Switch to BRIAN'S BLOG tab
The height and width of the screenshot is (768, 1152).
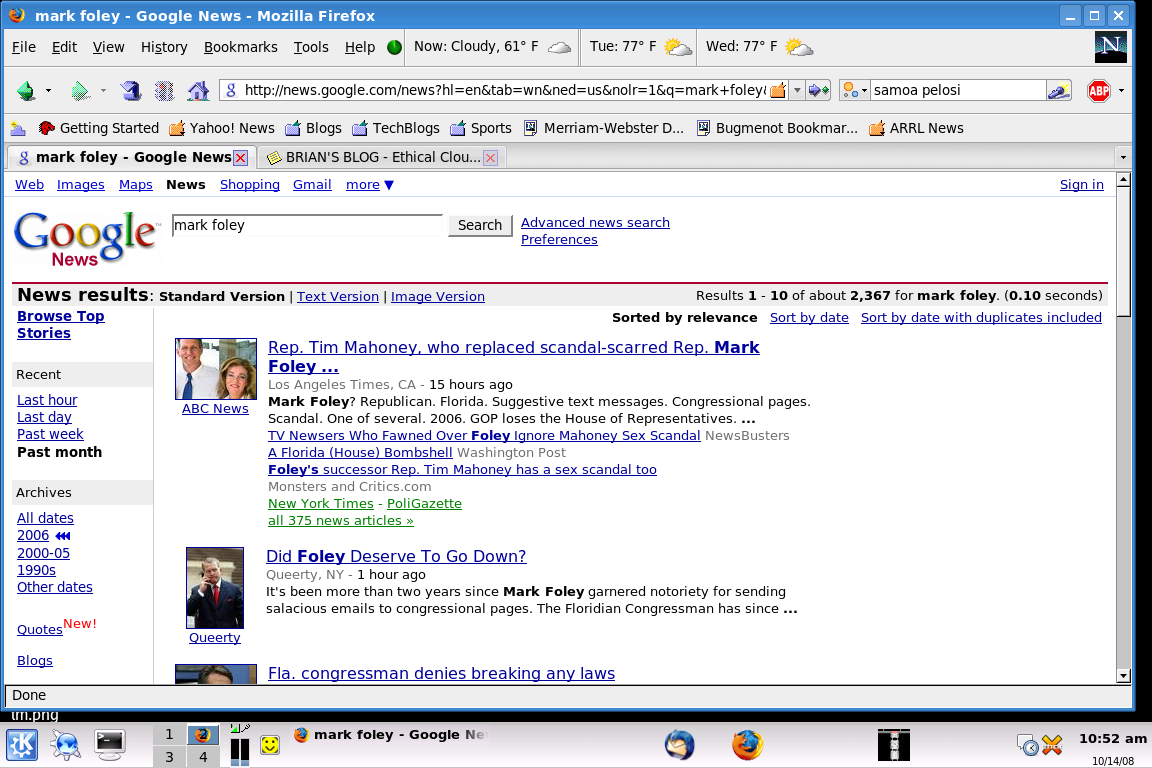[382, 157]
